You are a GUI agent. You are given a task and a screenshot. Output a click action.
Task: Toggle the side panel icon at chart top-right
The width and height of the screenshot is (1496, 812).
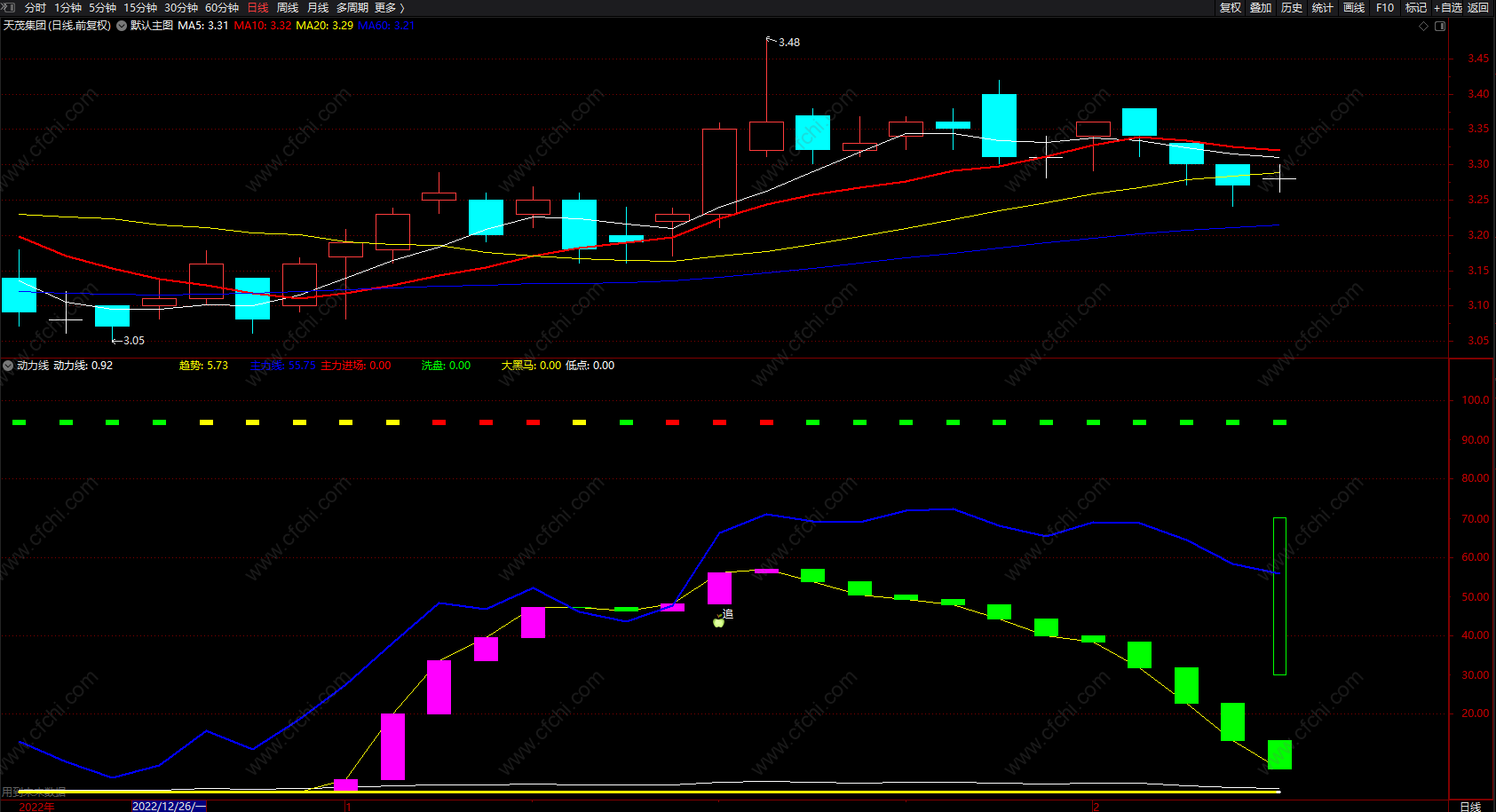[x=1440, y=27]
